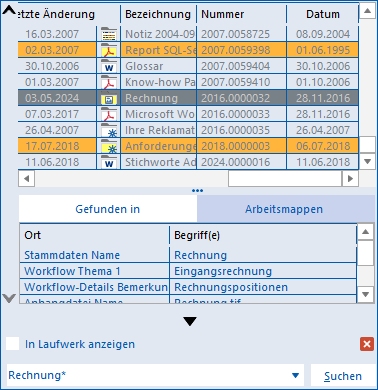Click the Word icon of Stichworte Ad row
Viewport: 378px width, 390px height.
pyautogui.click(x=109, y=162)
